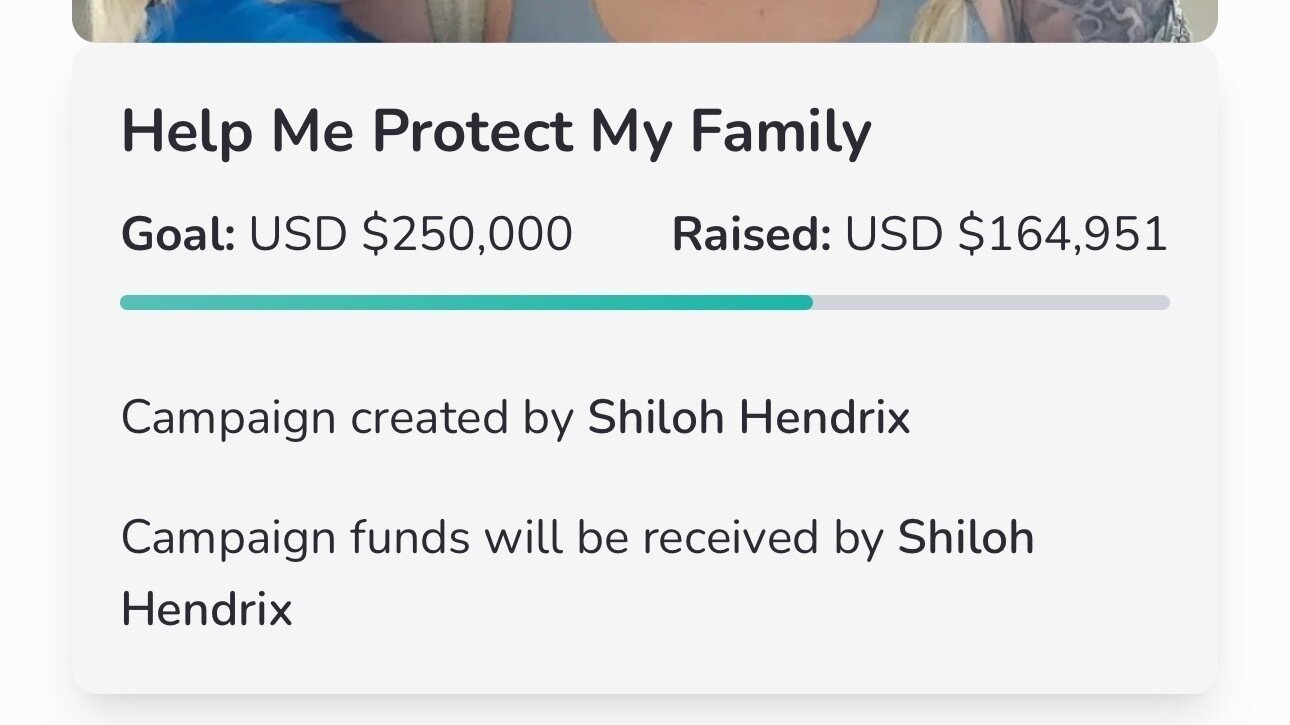Click the fundraising progress bar

point(644,301)
